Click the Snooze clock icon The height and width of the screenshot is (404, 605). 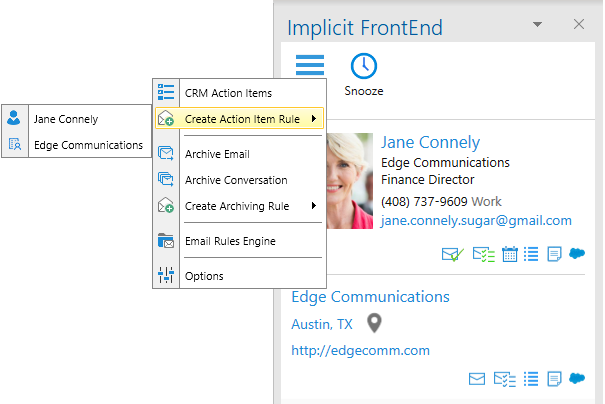pos(363,67)
